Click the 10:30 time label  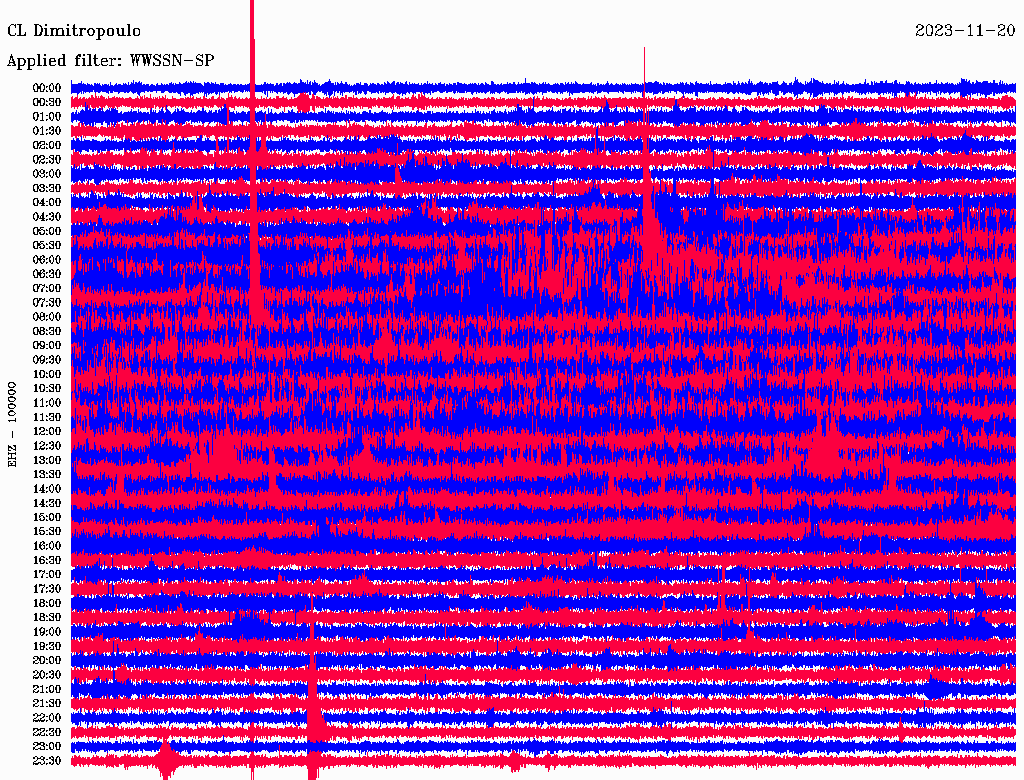(47, 389)
